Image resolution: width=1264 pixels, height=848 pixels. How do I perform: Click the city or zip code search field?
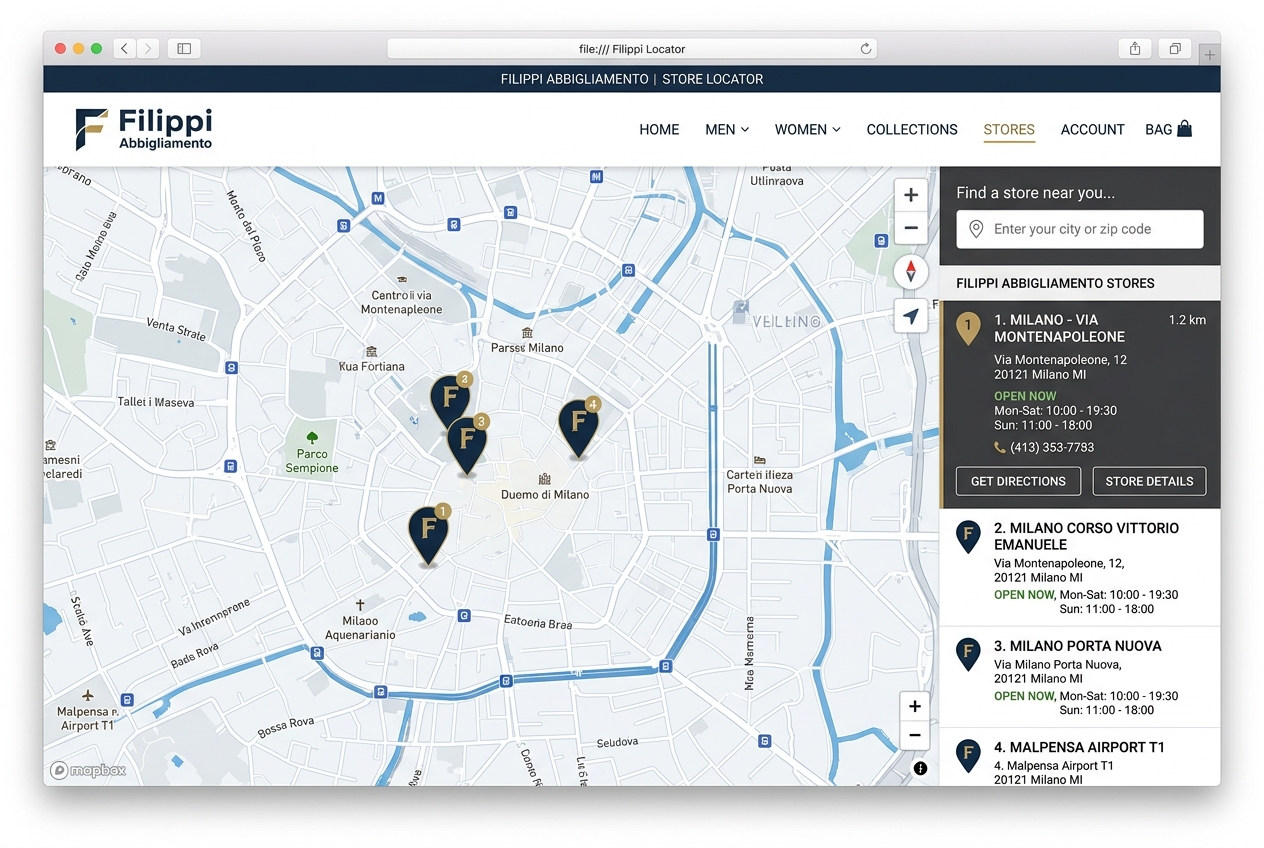(1080, 229)
